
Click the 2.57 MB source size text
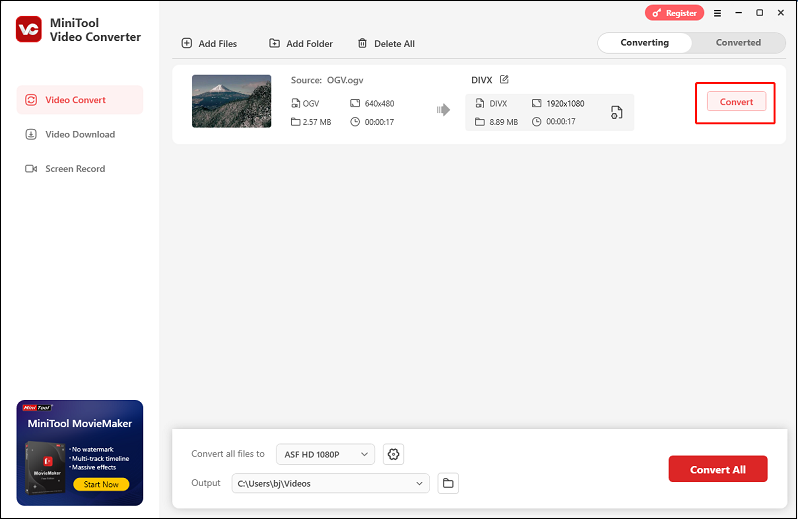click(317, 122)
